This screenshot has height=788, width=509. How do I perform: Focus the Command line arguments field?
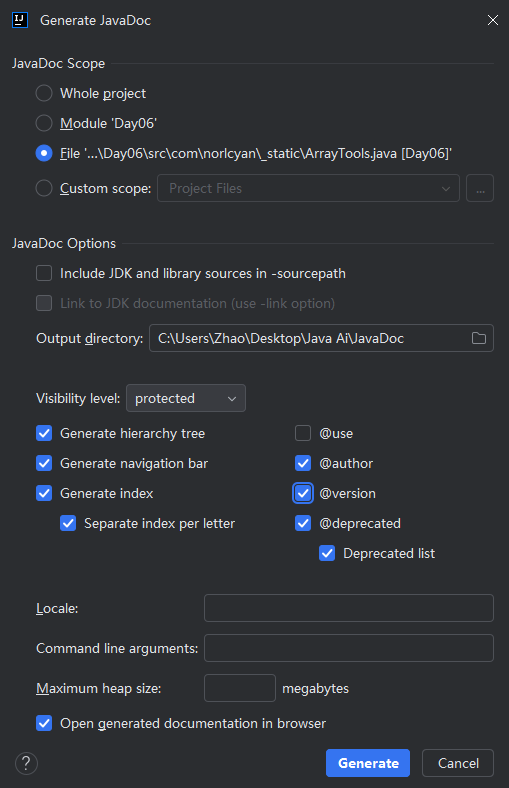(x=349, y=648)
